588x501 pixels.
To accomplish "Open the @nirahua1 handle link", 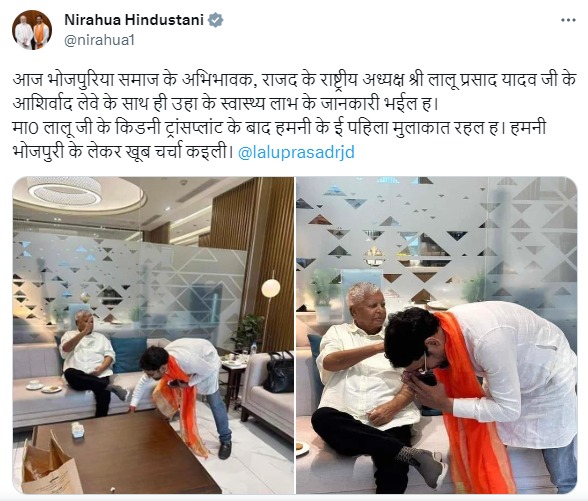I will click(x=99, y=40).
